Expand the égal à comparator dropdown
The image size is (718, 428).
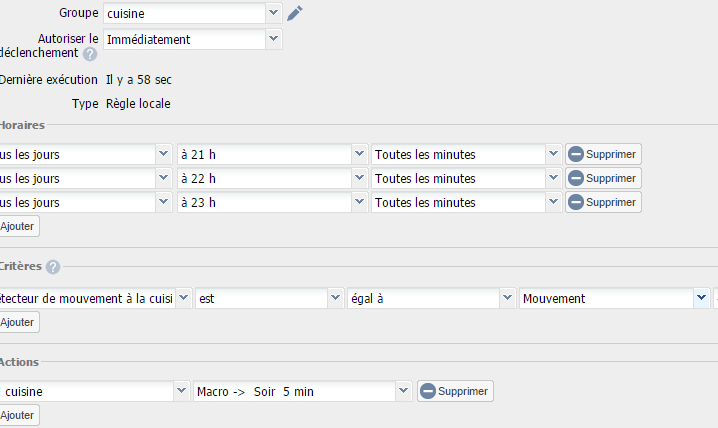coord(507,298)
